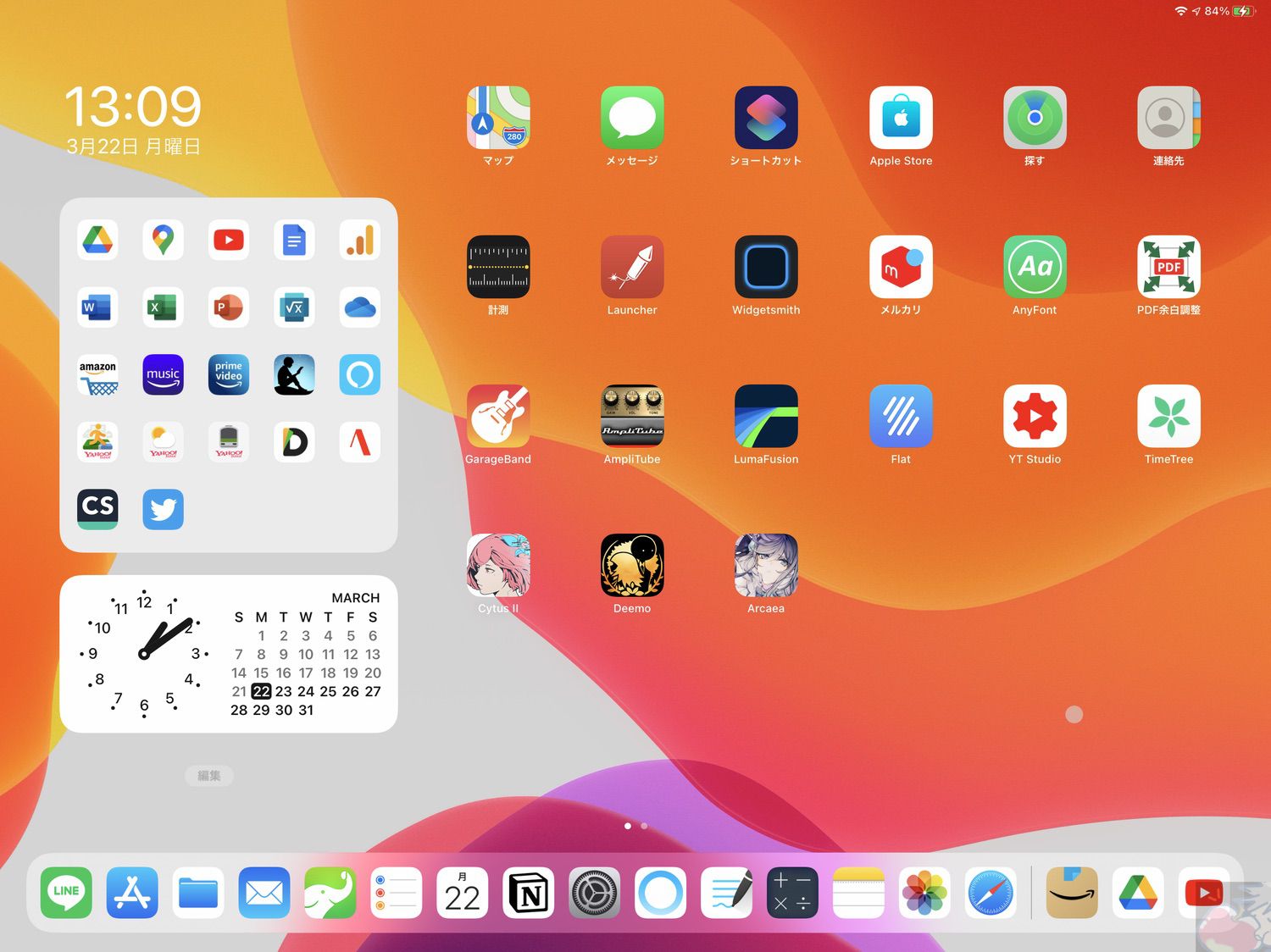Image resolution: width=1271 pixels, height=952 pixels.
Task: Open the Yahoo! train transit app in widget
Action: (x=229, y=442)
